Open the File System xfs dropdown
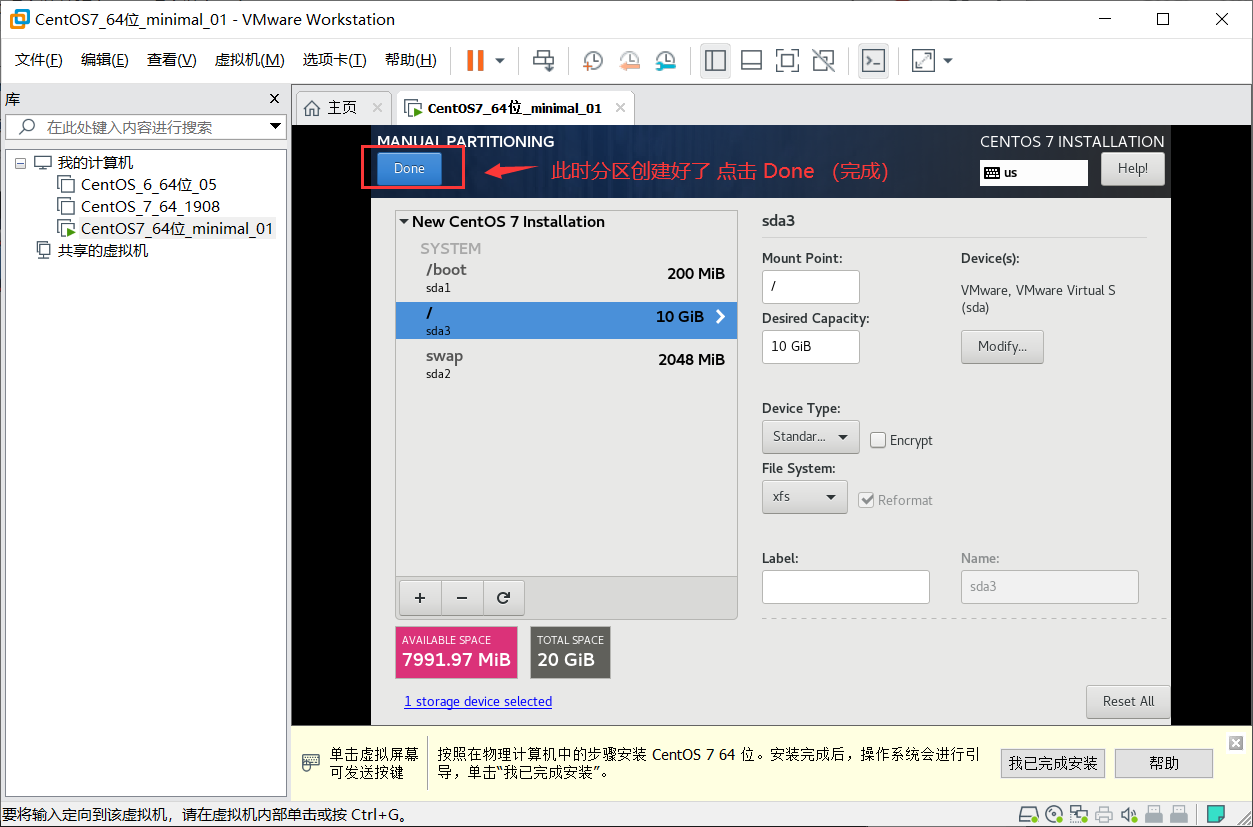 804,496
